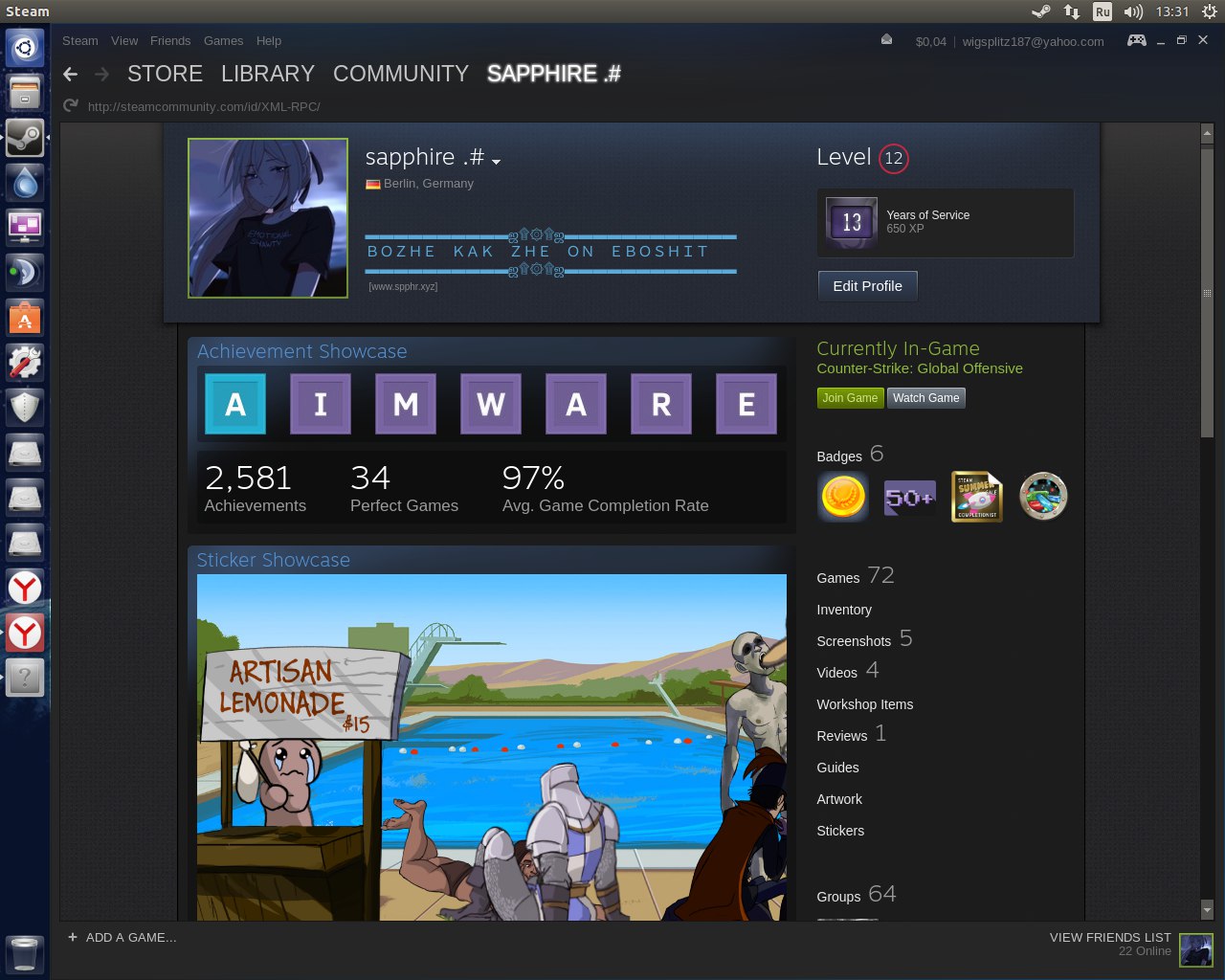Click the Steam tray icon in top panel
1225x980 pixels.
tap(1041, 11)
